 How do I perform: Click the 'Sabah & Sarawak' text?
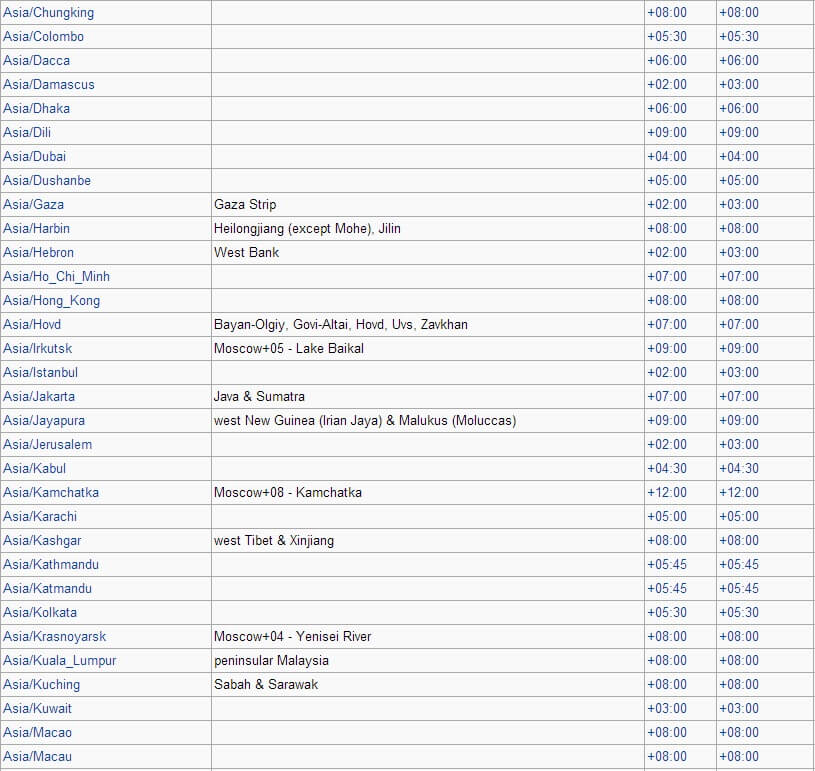(x=266, y=684)
